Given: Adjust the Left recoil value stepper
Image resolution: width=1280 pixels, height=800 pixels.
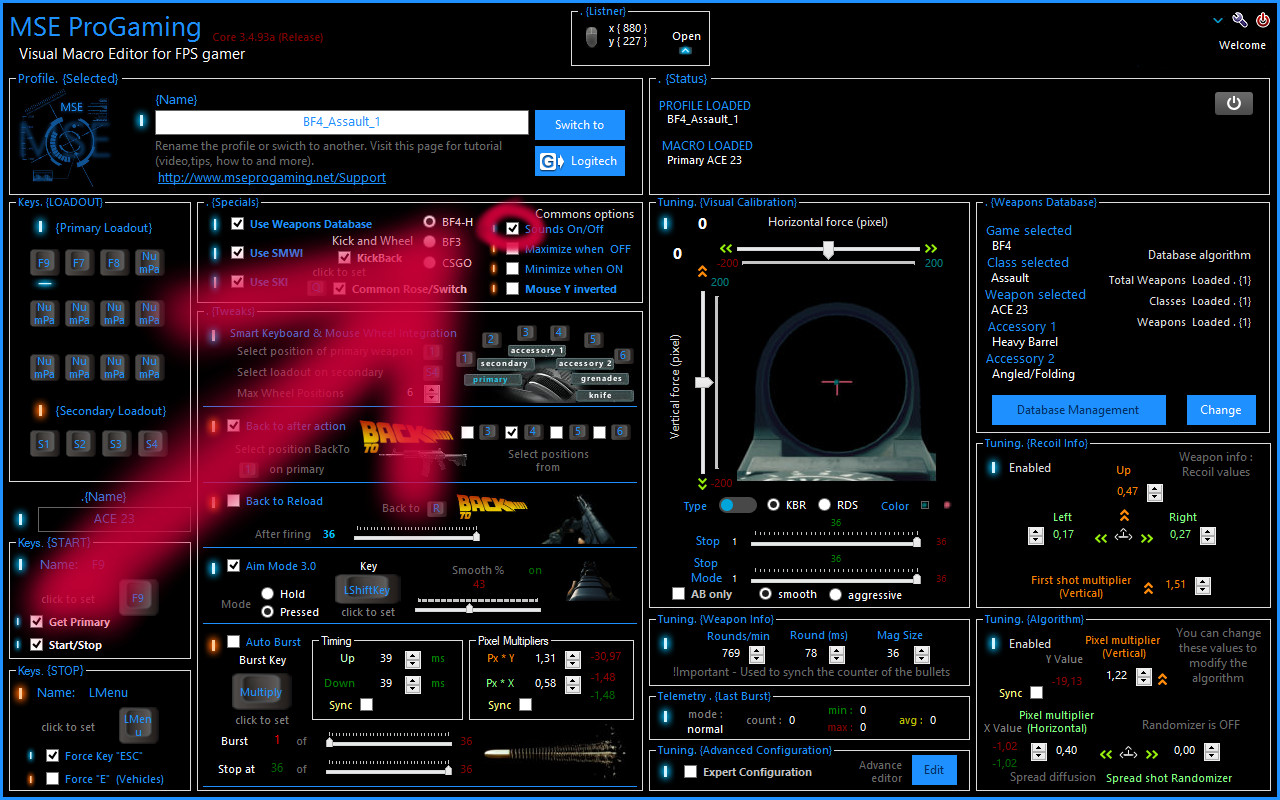Looking at the screenshot, I should [1036, 535].
